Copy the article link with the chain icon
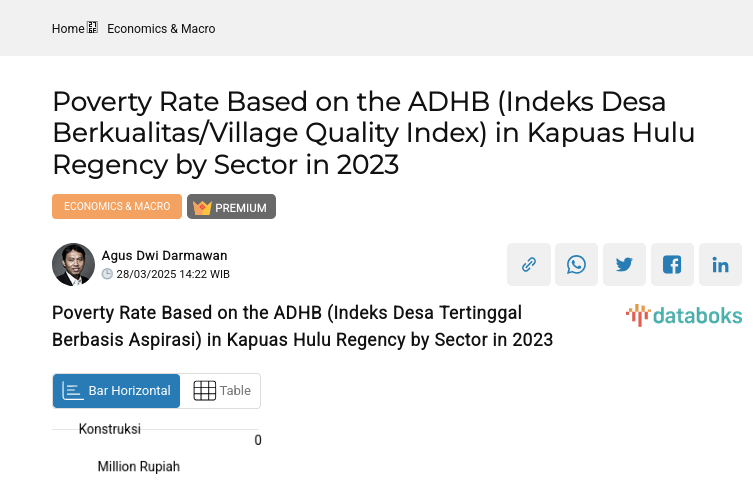 tap(529, 265)
